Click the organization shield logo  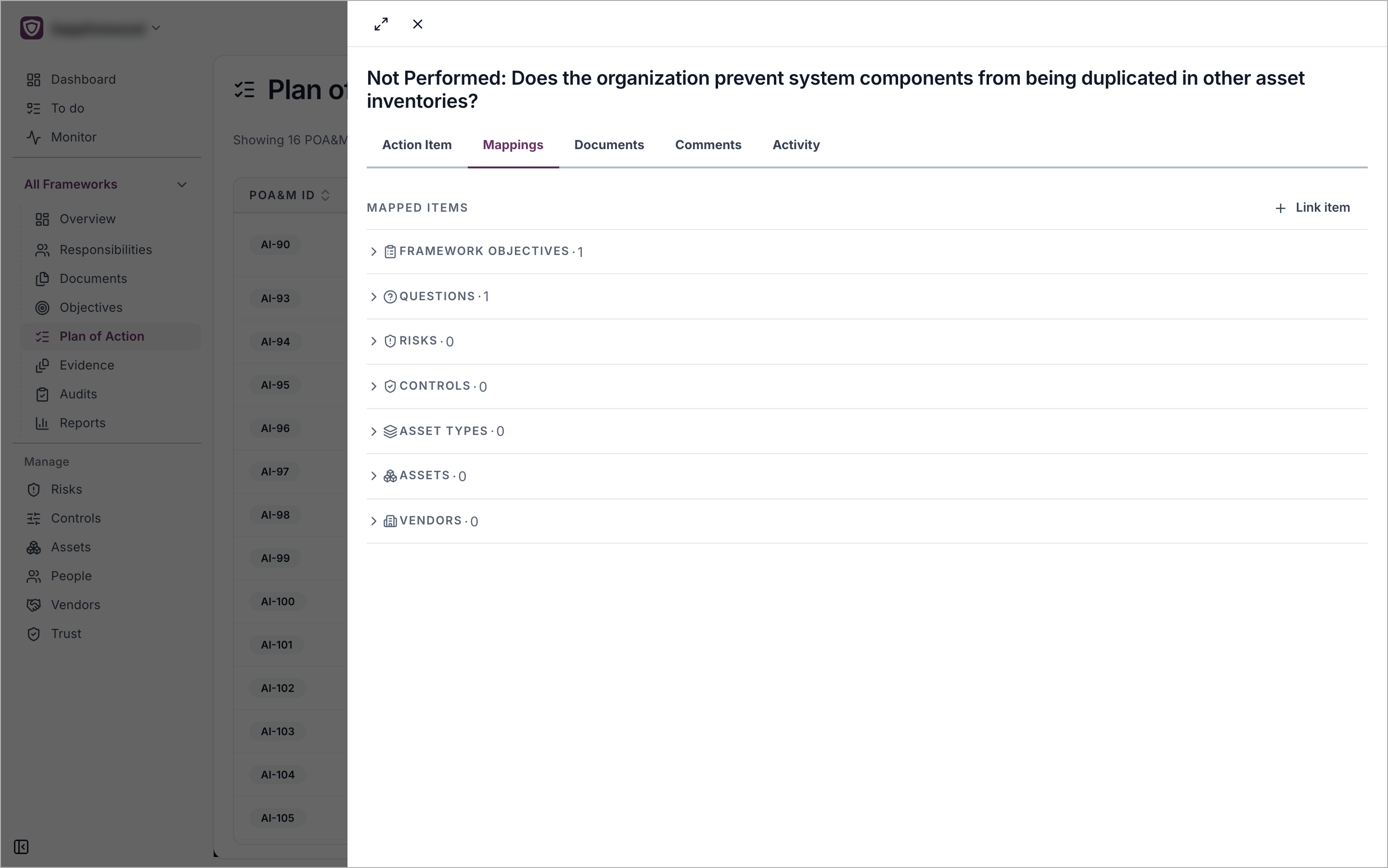click(32, 27)
